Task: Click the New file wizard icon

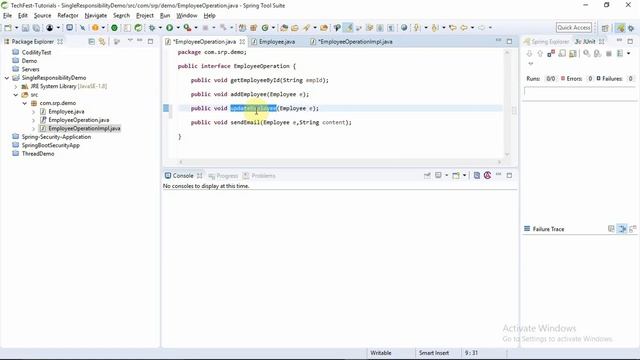Action: click(8, 28)
